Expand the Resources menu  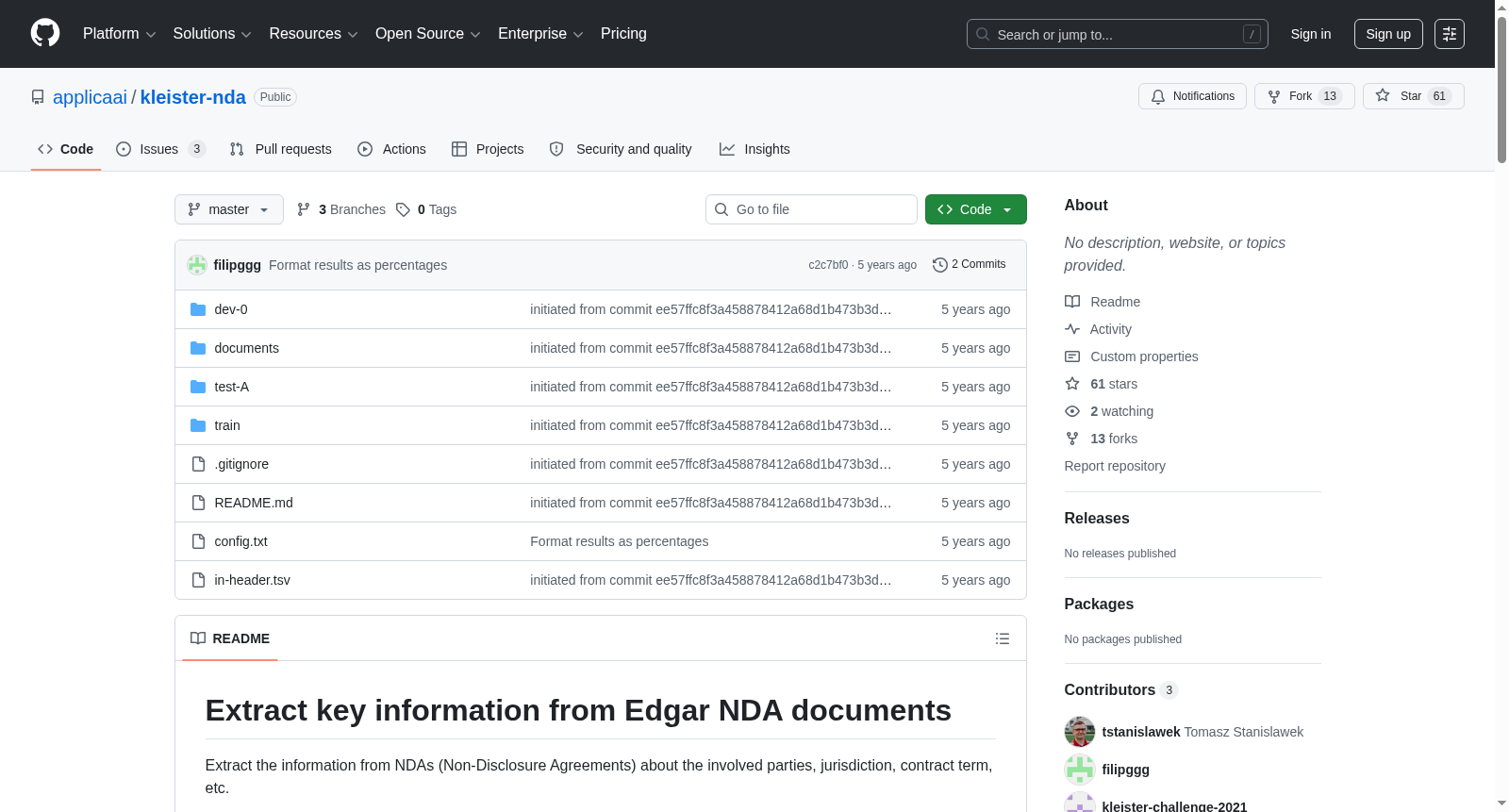(313, 34)
